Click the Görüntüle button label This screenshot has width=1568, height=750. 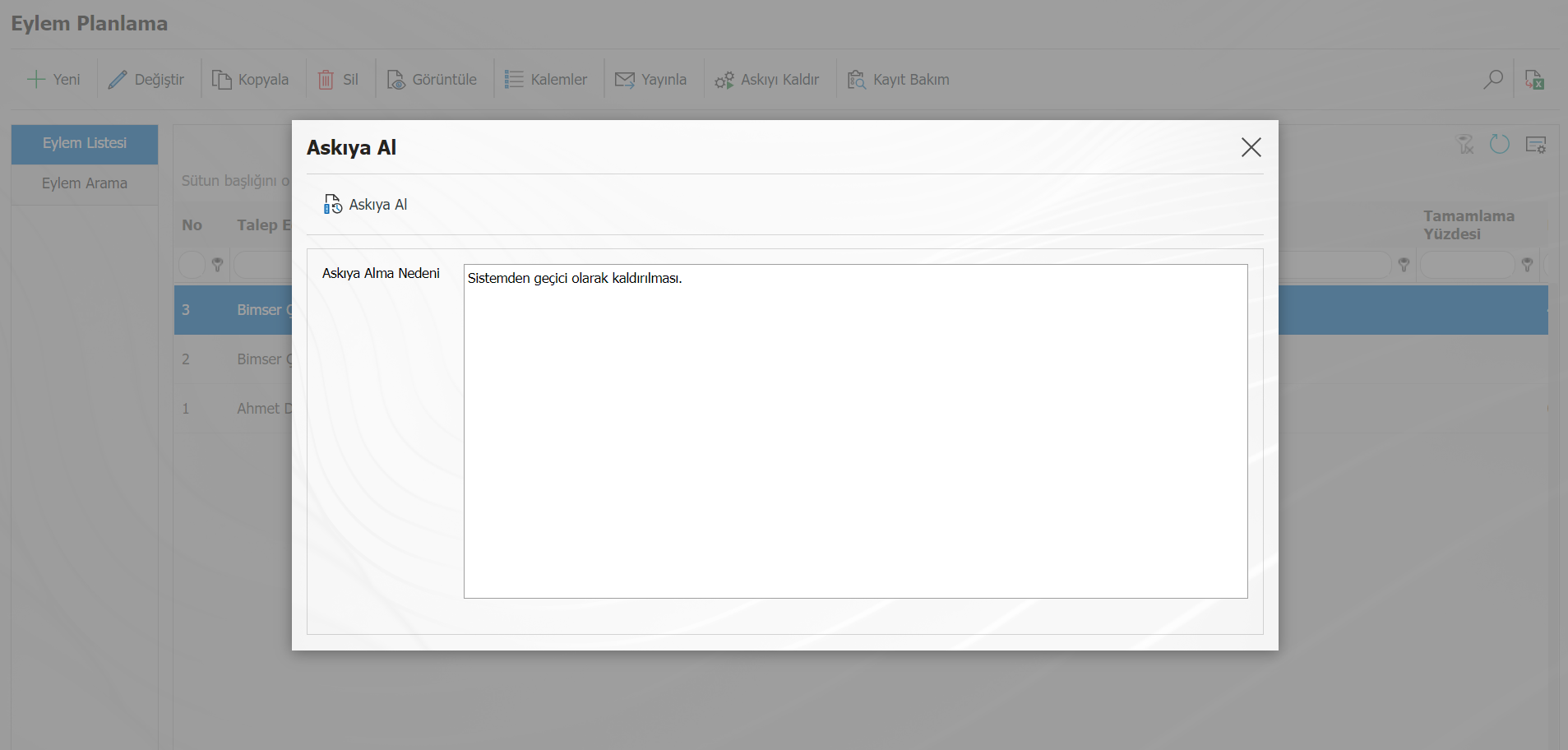click(x=445, y=80)
